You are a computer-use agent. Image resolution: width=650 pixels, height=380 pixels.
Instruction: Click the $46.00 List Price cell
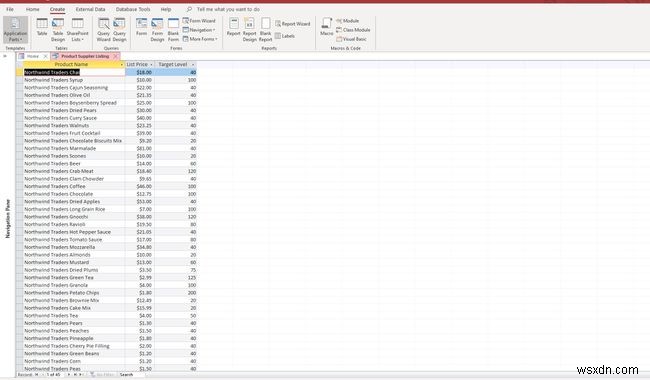[x=140, y=186]
